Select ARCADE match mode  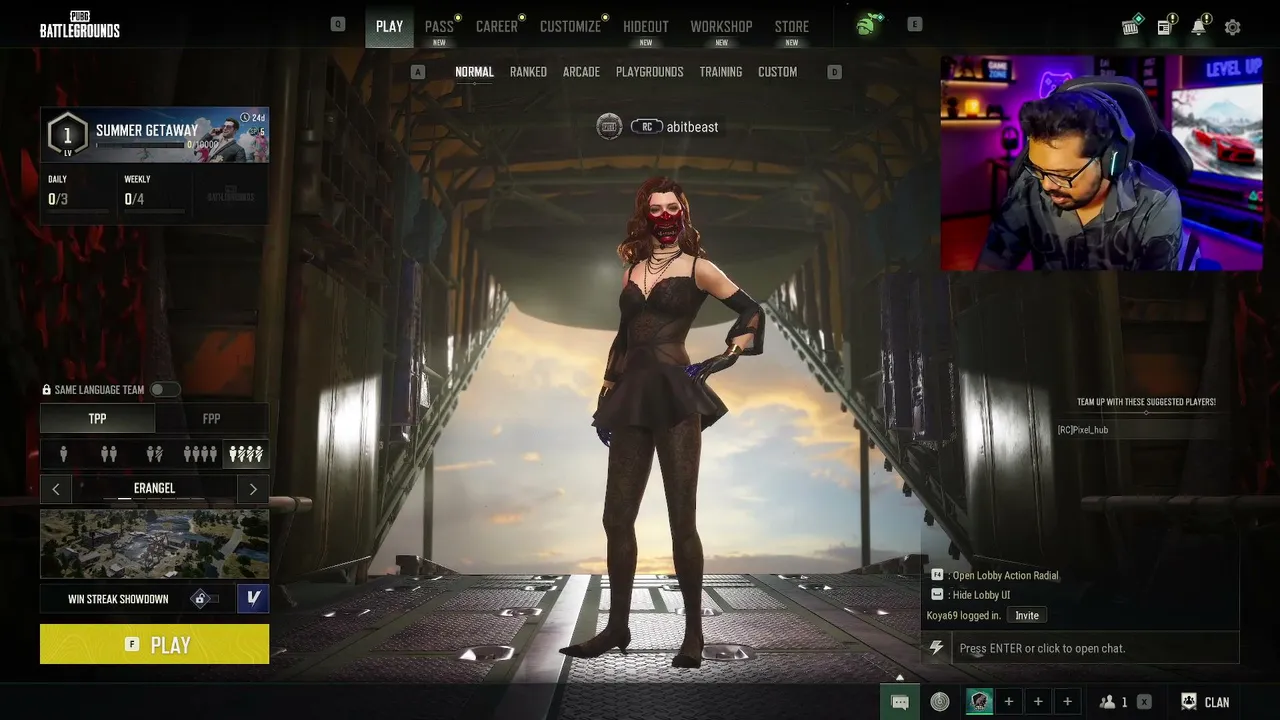tap(581, 72)
